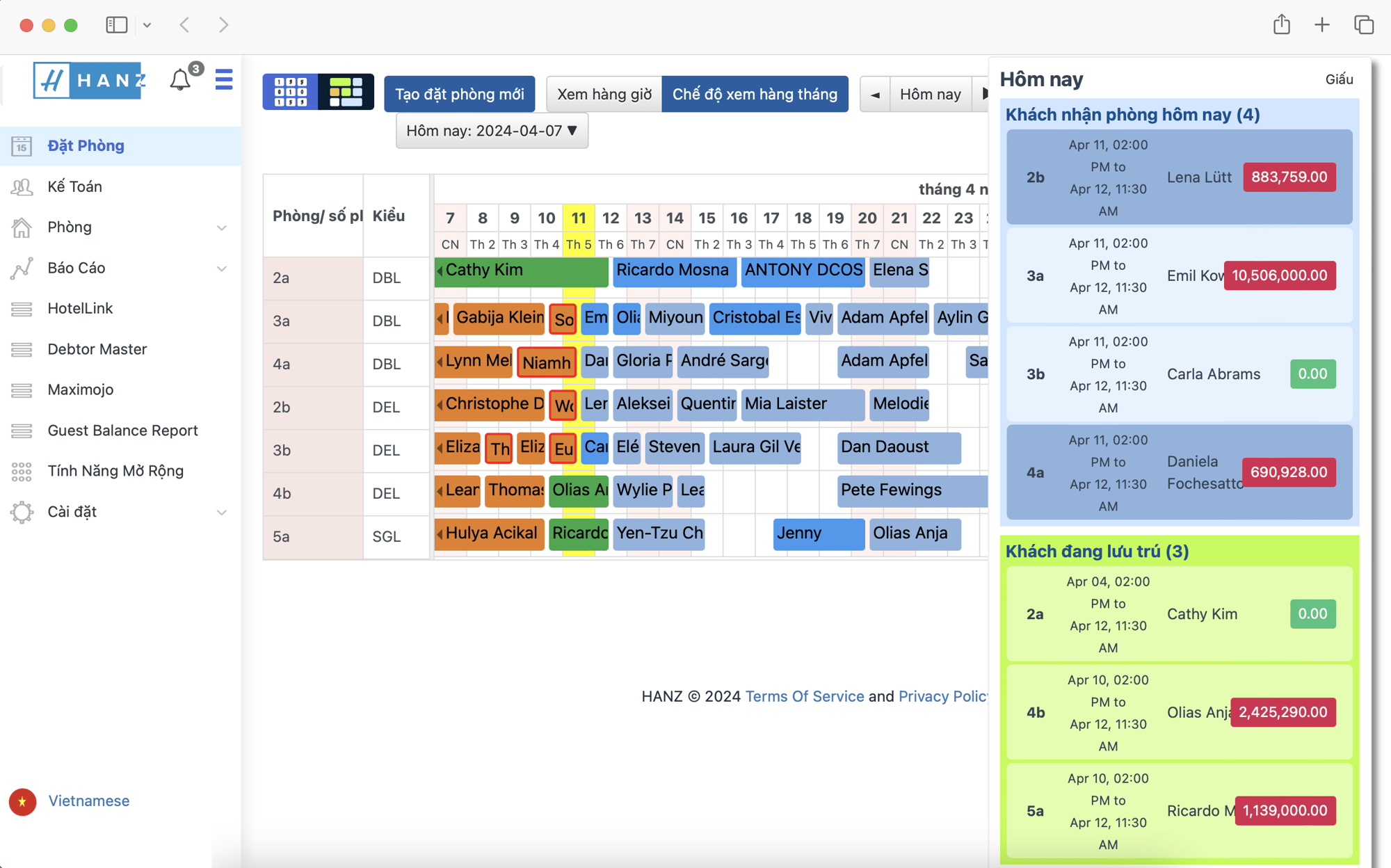Open Maximojo from the sidebar menu
Viewport: 1391px width, 868px height.
(80, 389)
